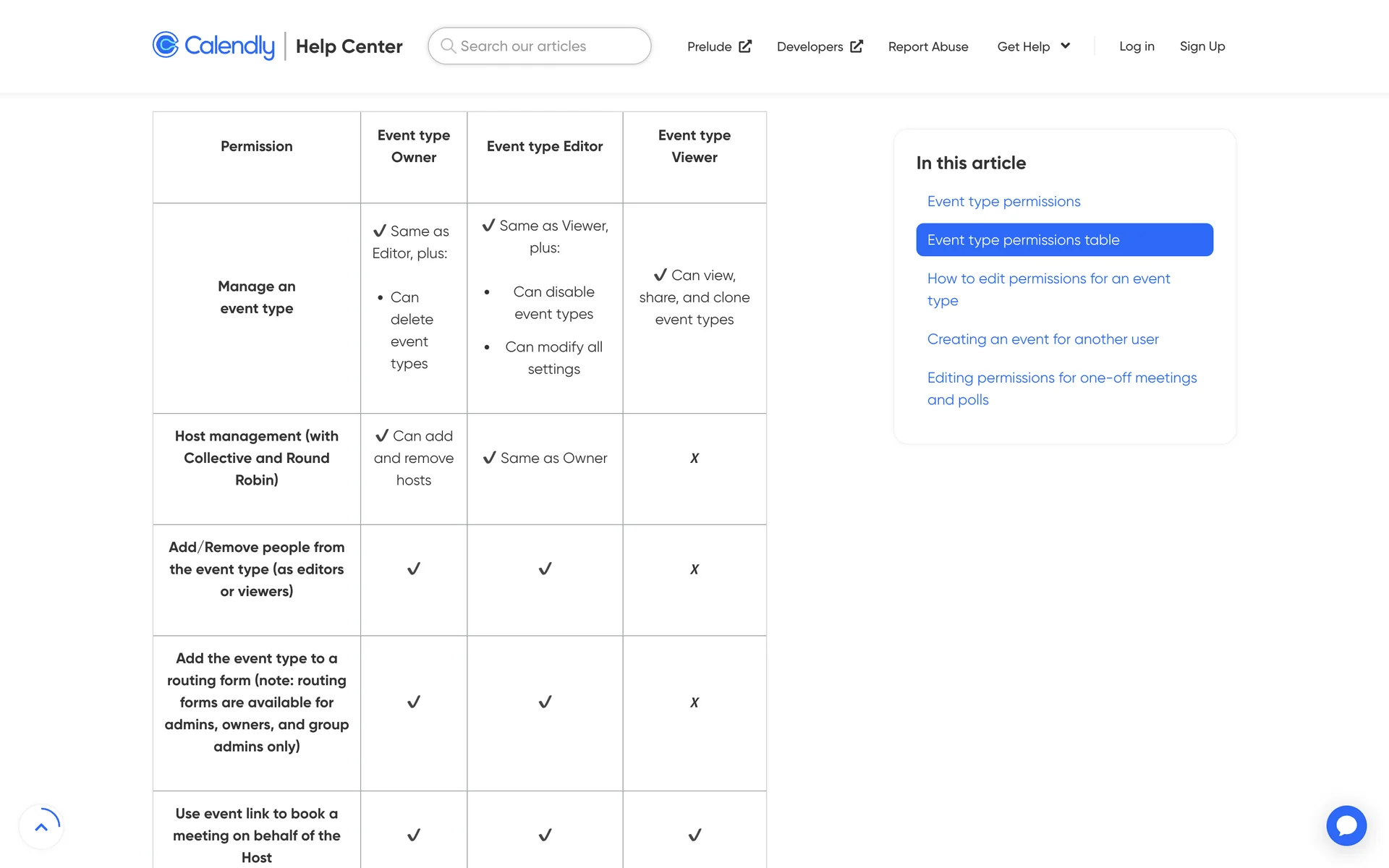Click the search magnifier icon

(448, 46)
